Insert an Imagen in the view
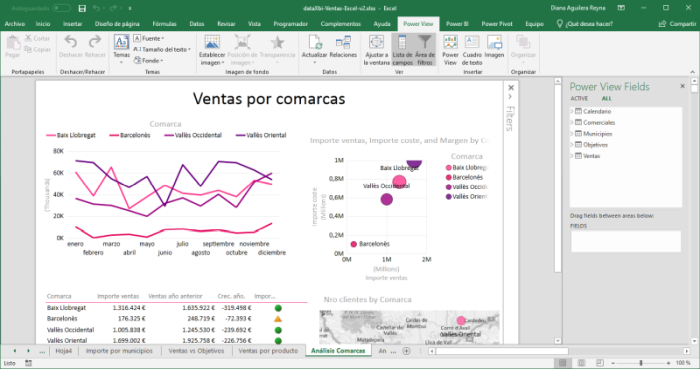Viewport: 700px width, 369px height. point(494,47)
